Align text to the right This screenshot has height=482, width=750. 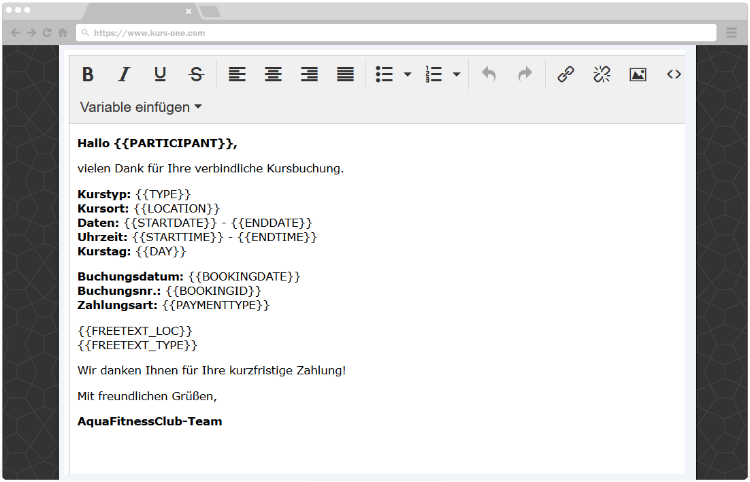pos(309,75)
